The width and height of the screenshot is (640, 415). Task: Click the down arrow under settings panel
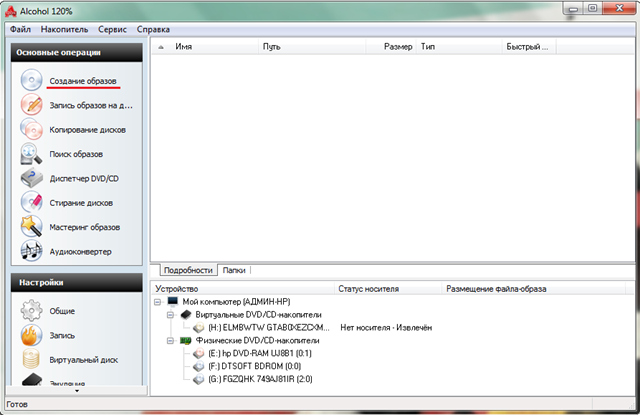(x=77, y=391)
